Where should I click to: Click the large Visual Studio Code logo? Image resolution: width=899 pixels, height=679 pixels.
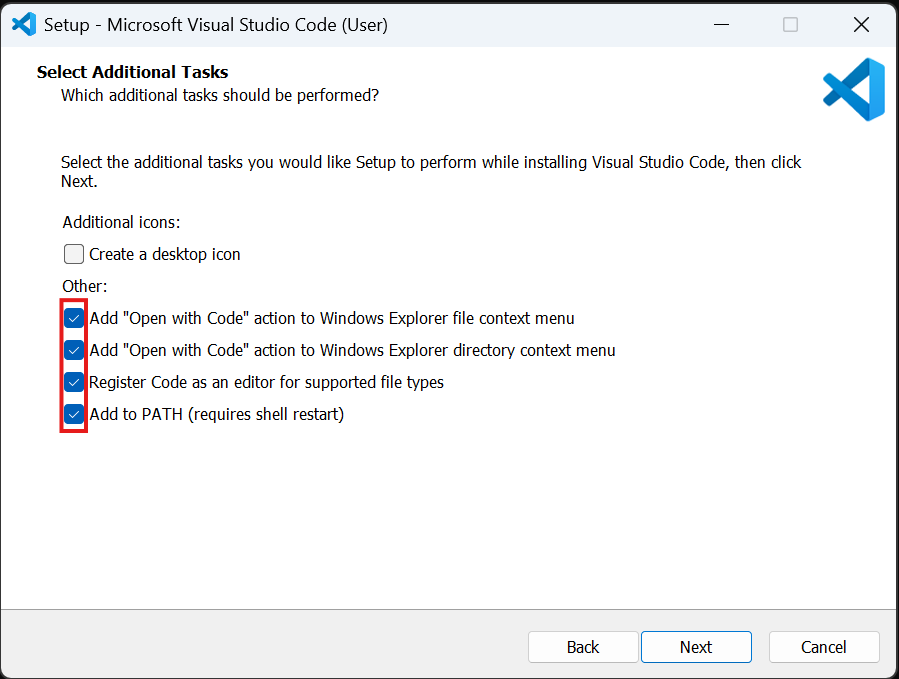pos(854,90)
